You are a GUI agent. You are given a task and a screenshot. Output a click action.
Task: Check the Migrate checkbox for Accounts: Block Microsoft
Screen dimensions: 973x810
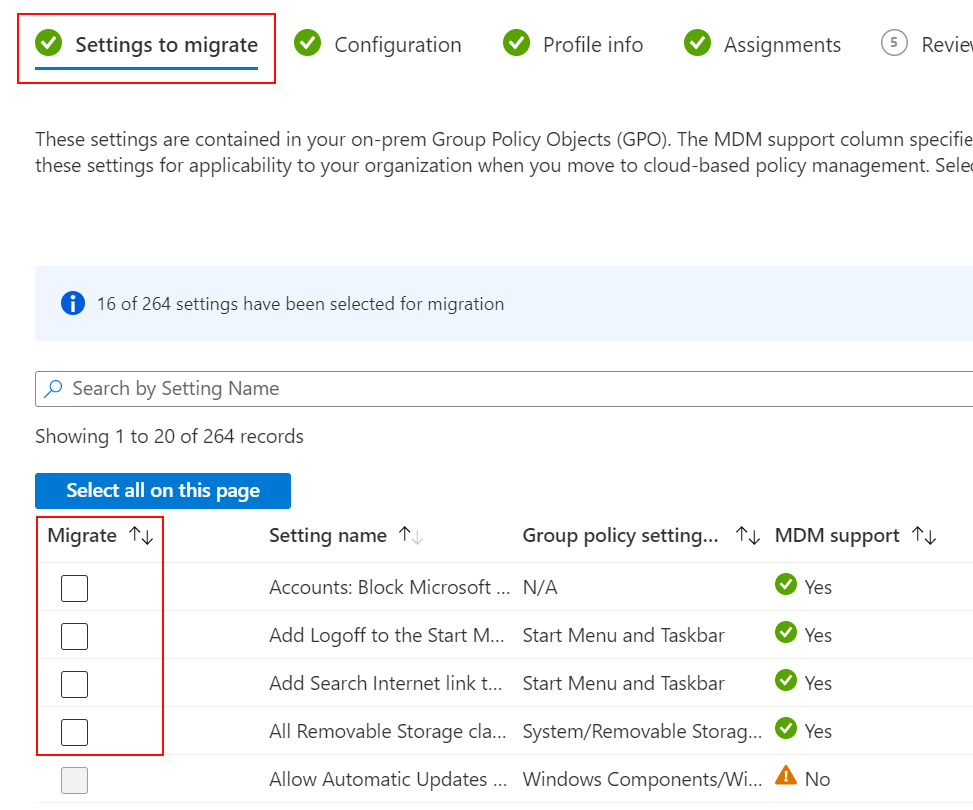(x=74, y=588)
